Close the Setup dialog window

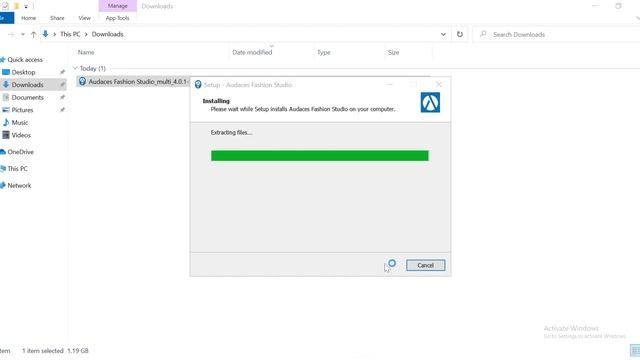[439, 84]
